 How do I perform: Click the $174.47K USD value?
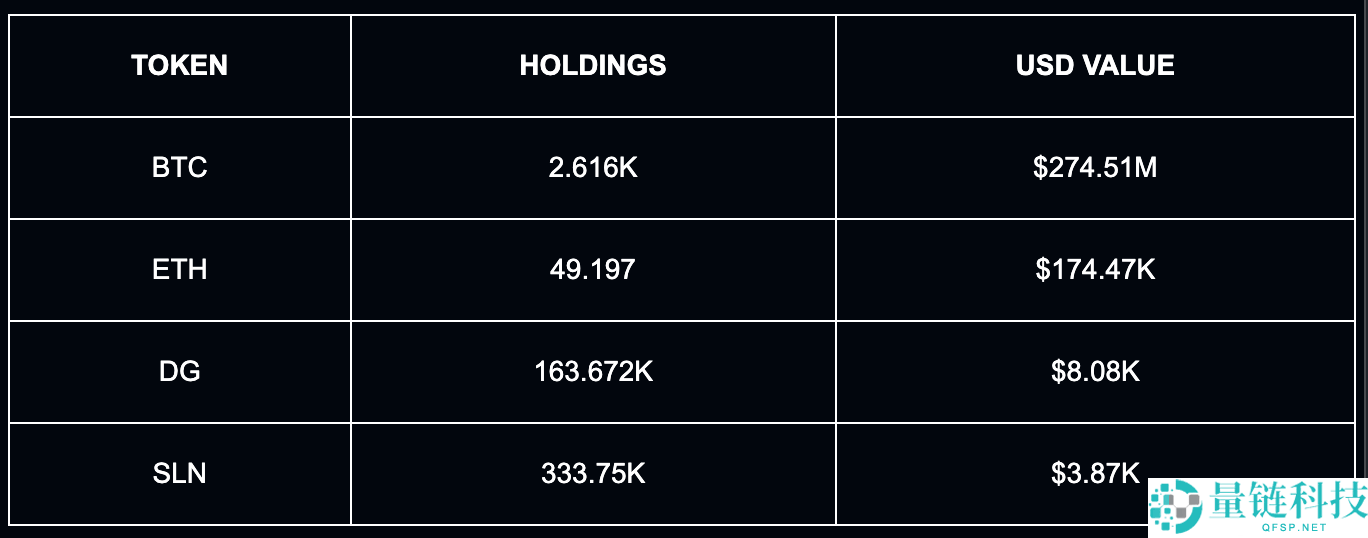[1095, 270]
